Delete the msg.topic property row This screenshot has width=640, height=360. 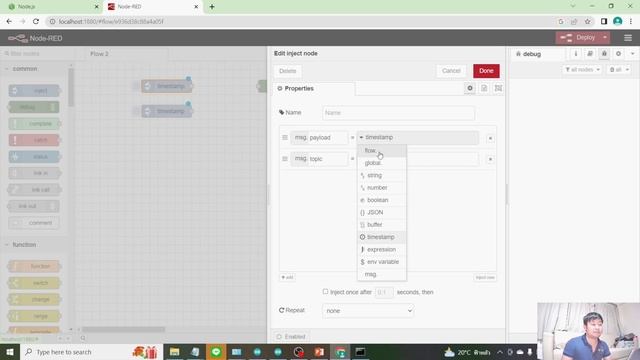(490, 159)
